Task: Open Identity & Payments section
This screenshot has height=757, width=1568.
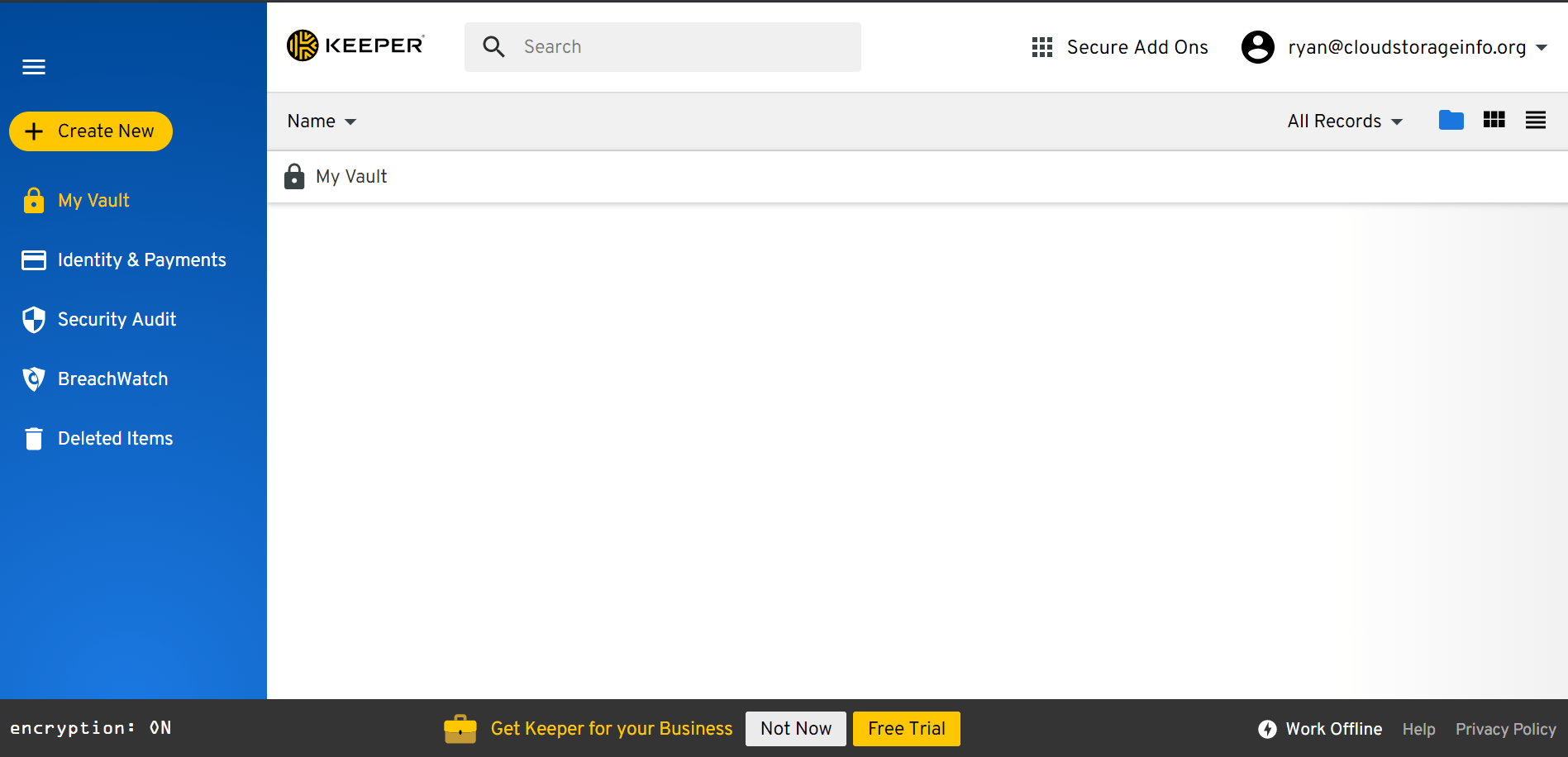Action: [x=141, y=260]
